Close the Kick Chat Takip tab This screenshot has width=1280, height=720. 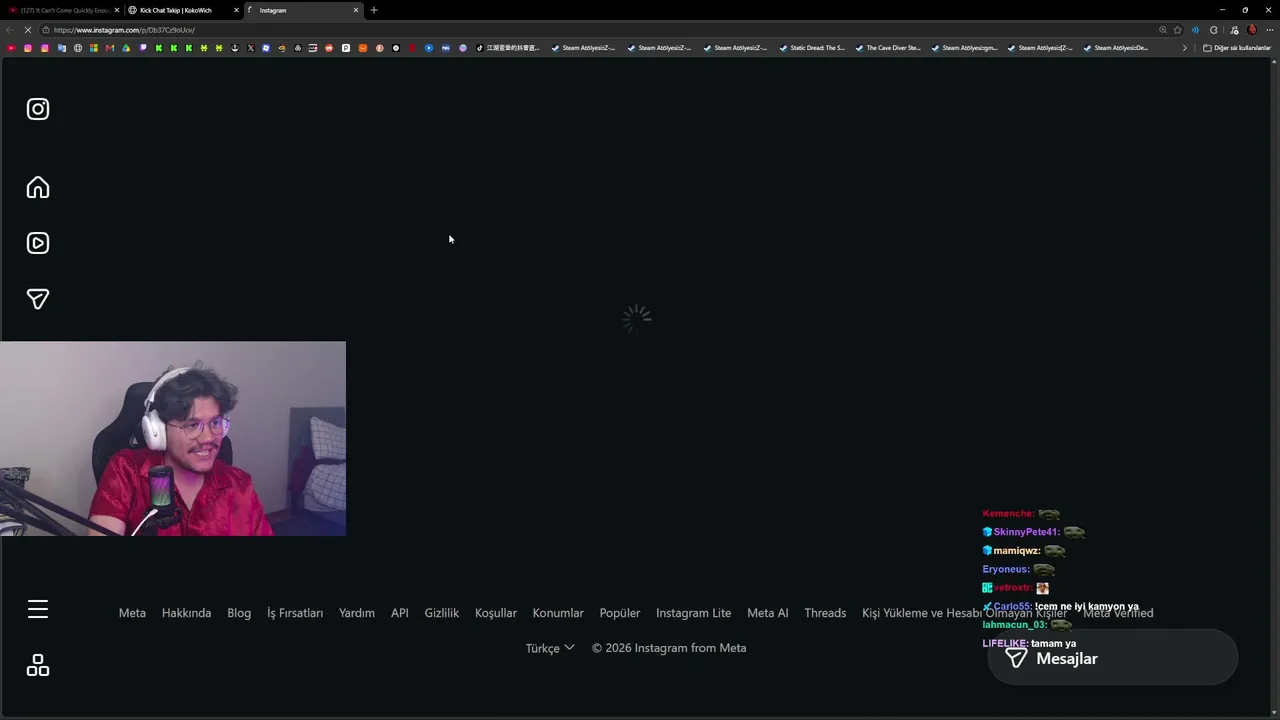point(237,10)
